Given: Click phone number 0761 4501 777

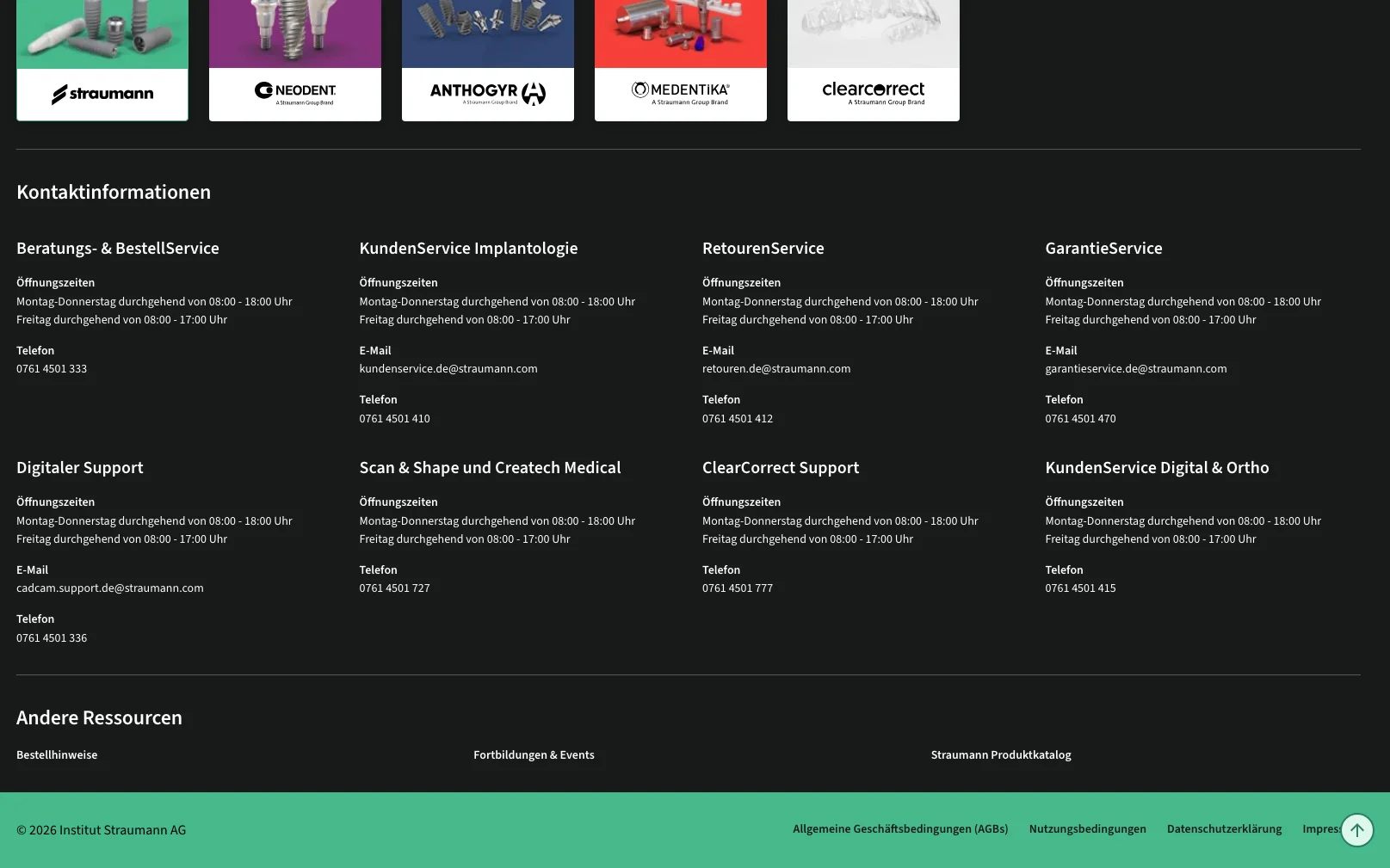Looking at the screenshot, I should (x=738, y=588).
